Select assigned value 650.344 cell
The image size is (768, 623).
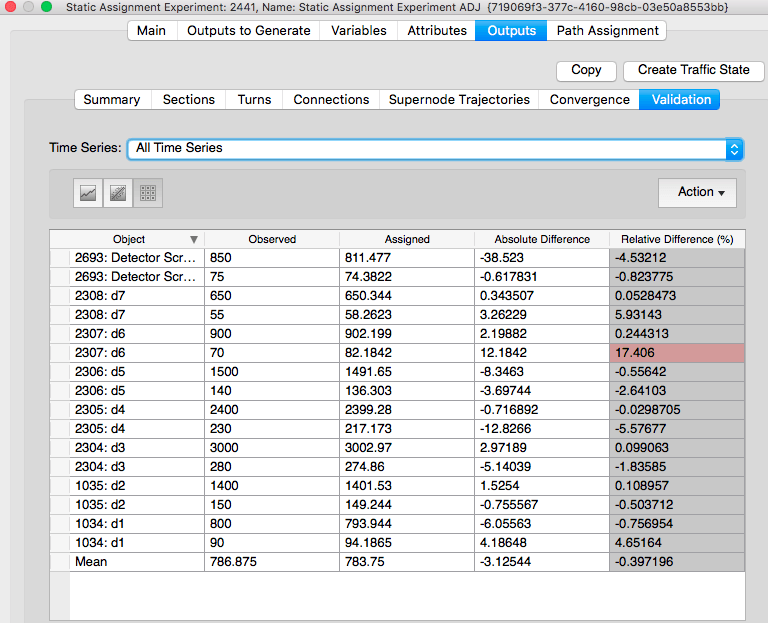click(x=407, y=296)
